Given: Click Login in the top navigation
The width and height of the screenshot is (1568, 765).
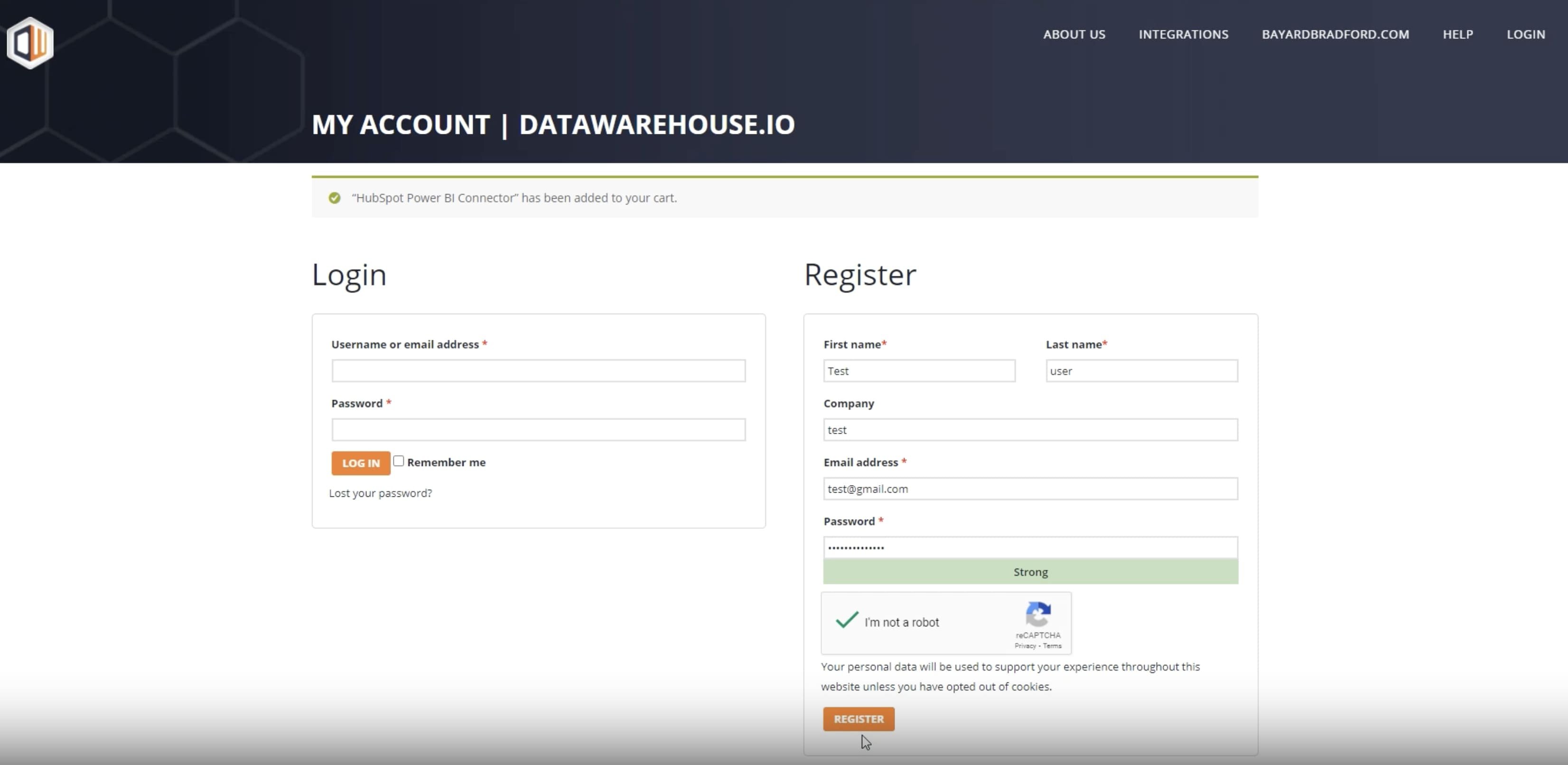Looking at the screenshot, I should pyautogui.click(x=1525, y=34).
